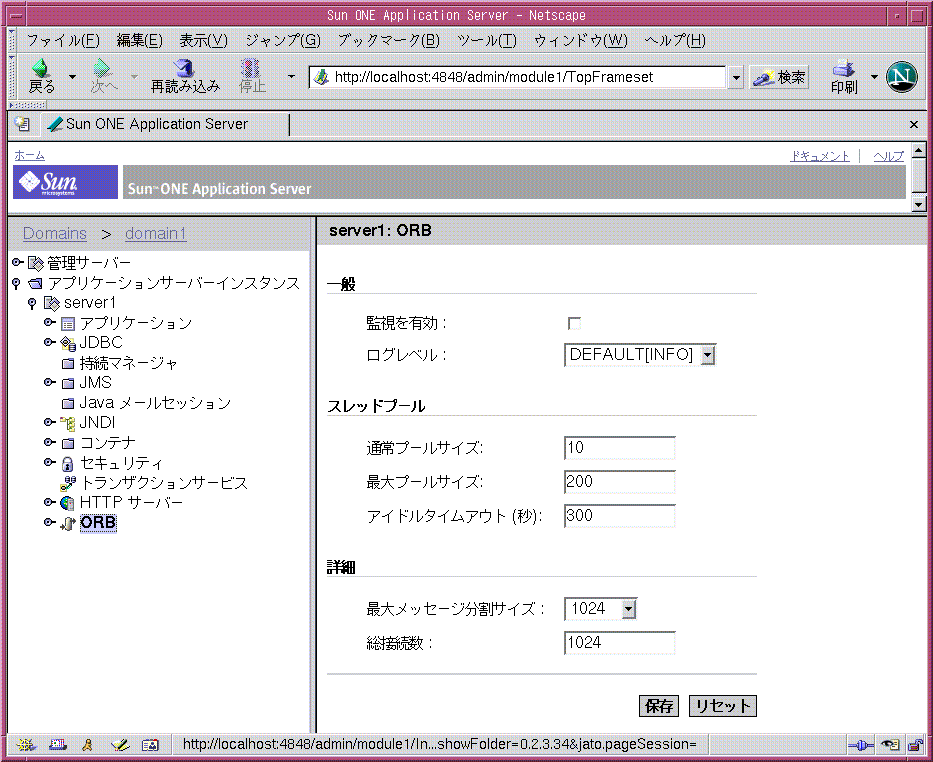Expand the 管理サーバー tree node
Screen dimensions: 933x762
(17, 262)
